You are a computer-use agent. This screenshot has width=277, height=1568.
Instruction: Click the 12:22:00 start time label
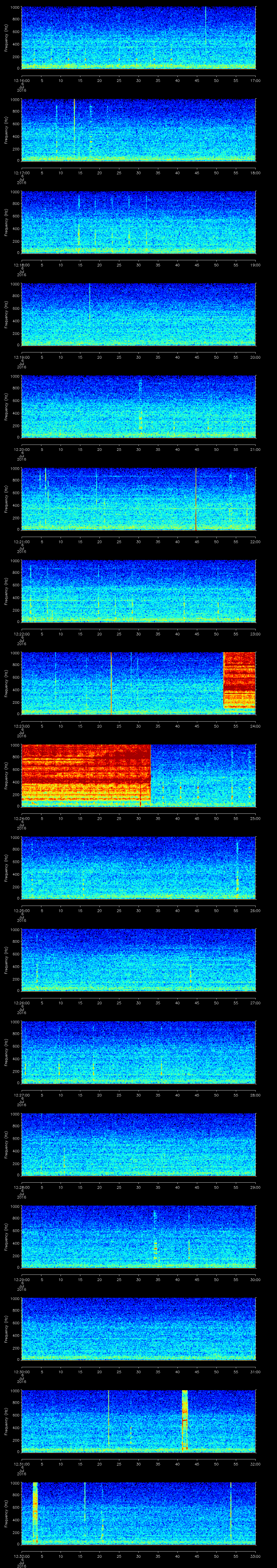pyautogui.click(x=22, y=634)
